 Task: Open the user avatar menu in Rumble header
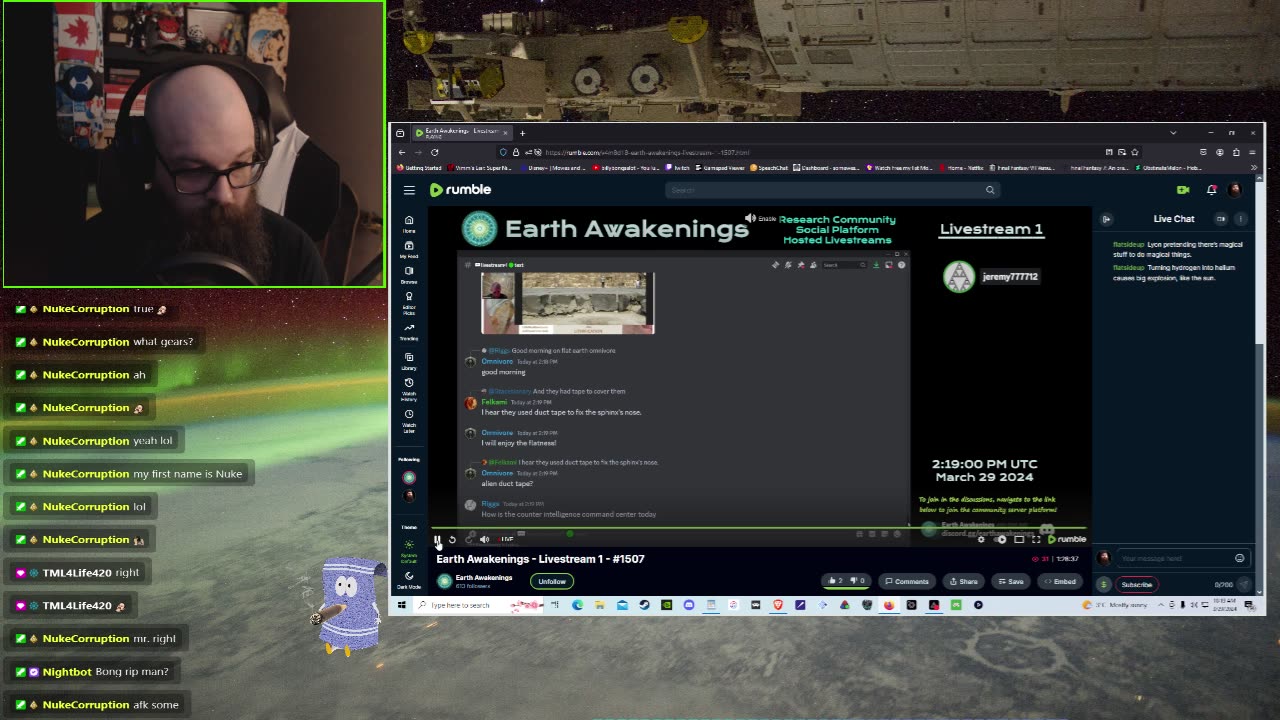pyautogui.click(x=1235, y=190)
